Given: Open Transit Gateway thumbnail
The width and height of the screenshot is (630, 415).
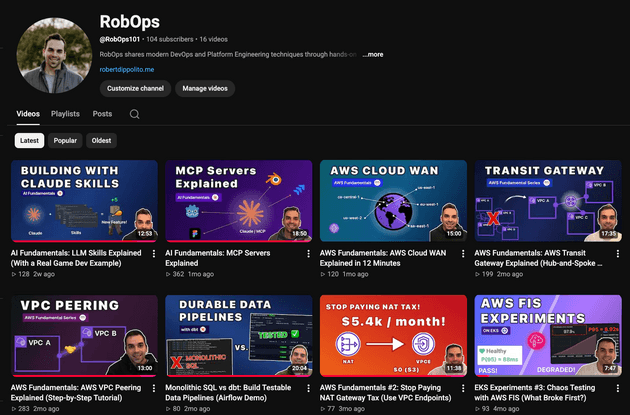Looking at the screenshot, I should (x=548, y=201).
